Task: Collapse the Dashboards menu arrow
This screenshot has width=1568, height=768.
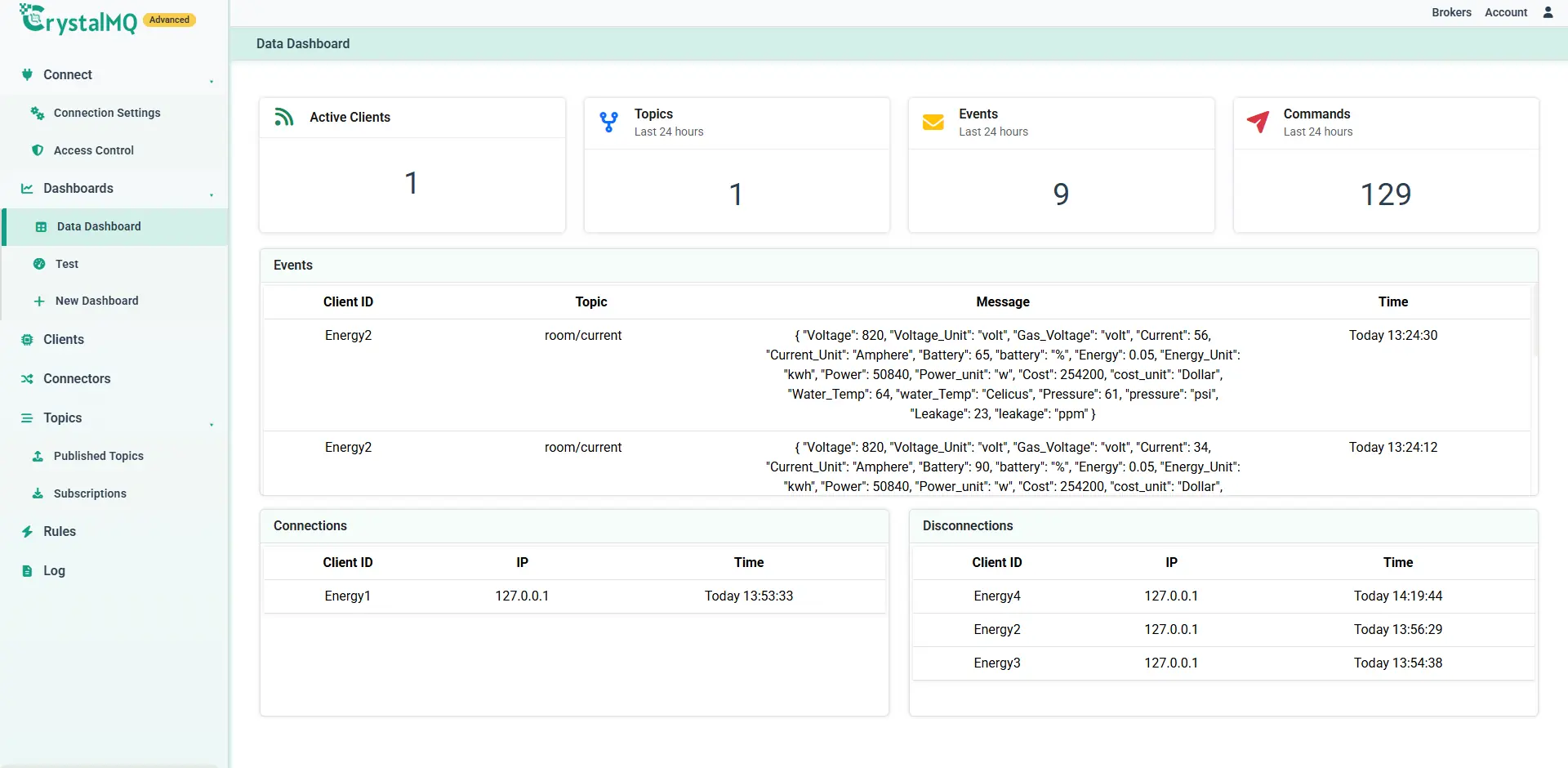Action: 212,194
